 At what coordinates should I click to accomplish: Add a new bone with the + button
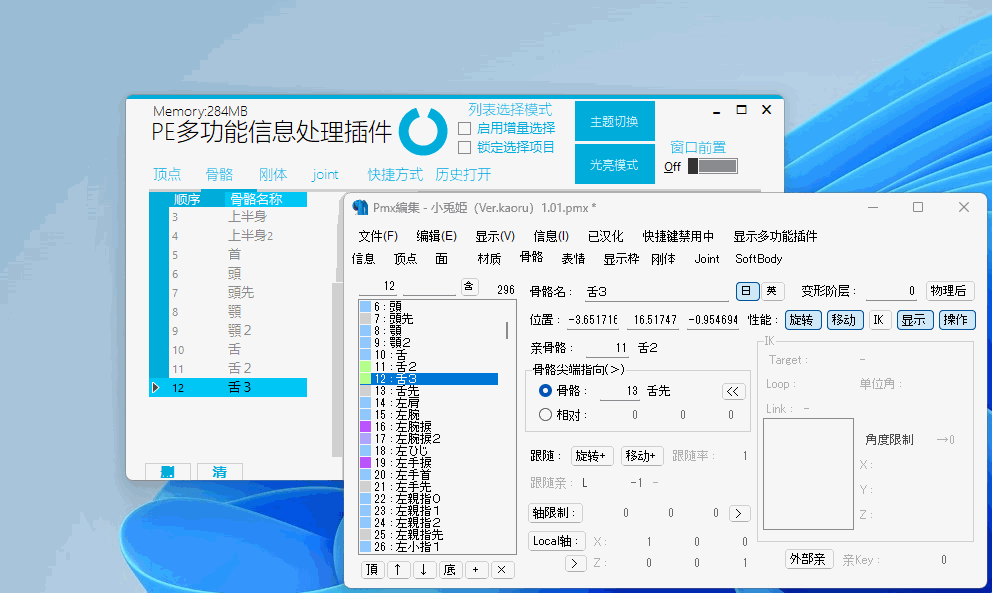pos(476,569)
